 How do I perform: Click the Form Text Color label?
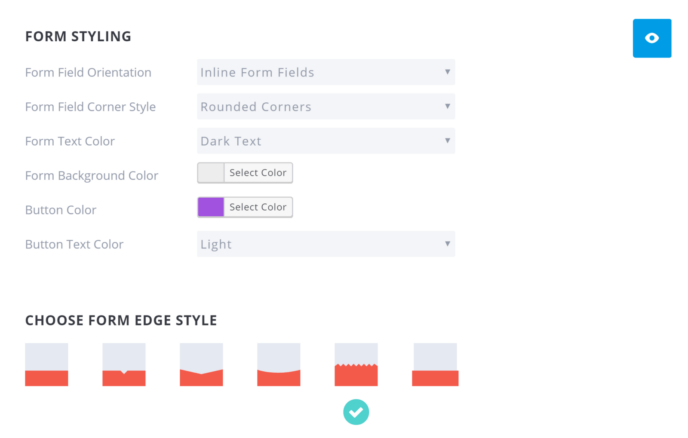point(70,141)
